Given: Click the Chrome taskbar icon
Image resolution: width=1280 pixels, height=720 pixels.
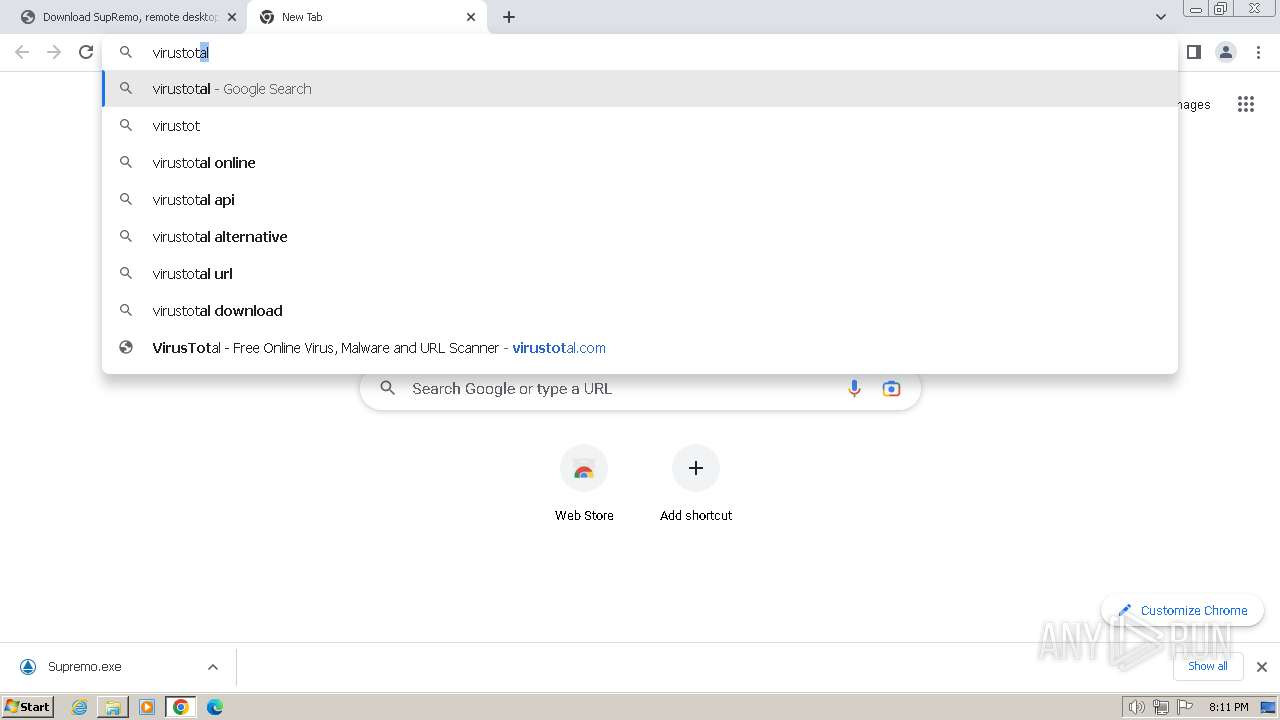Looking at the screenshot, I should (181, 707).
